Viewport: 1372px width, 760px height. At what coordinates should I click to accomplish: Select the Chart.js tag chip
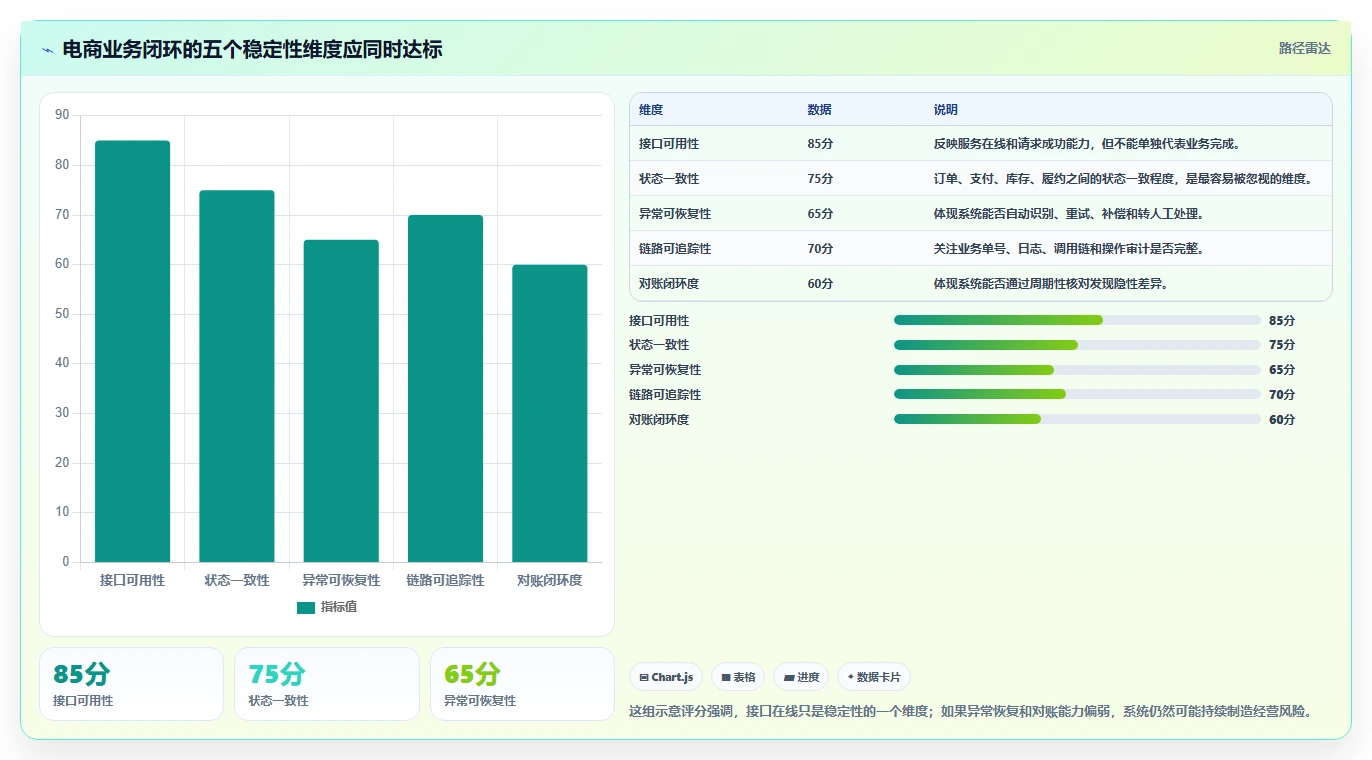point(666,677)
